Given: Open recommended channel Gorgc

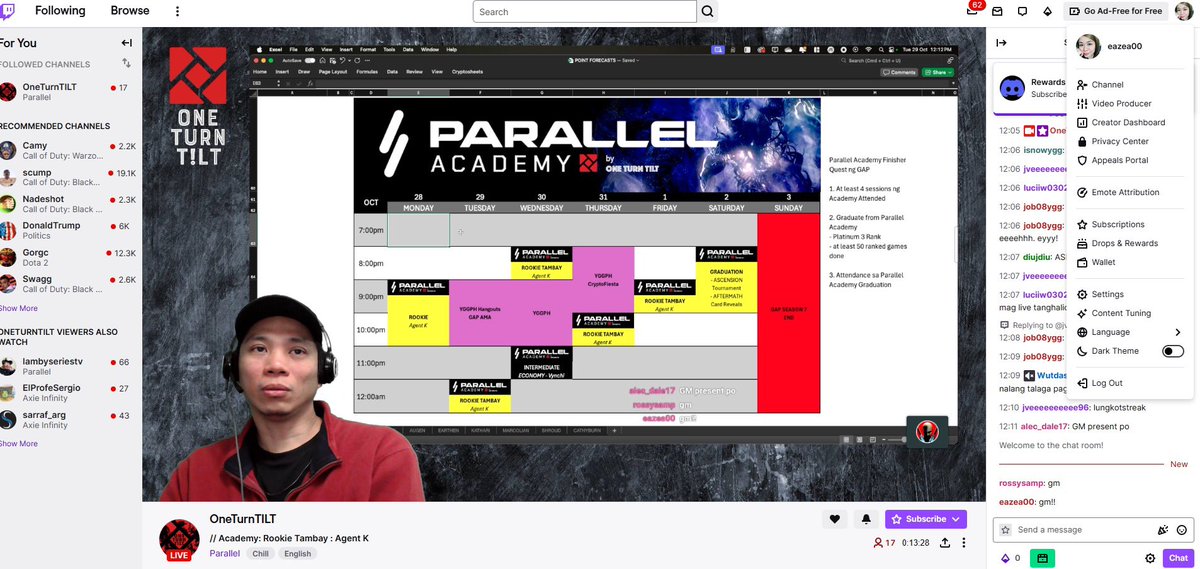Looking at the screenshot, I should click(x=66, y=258).
